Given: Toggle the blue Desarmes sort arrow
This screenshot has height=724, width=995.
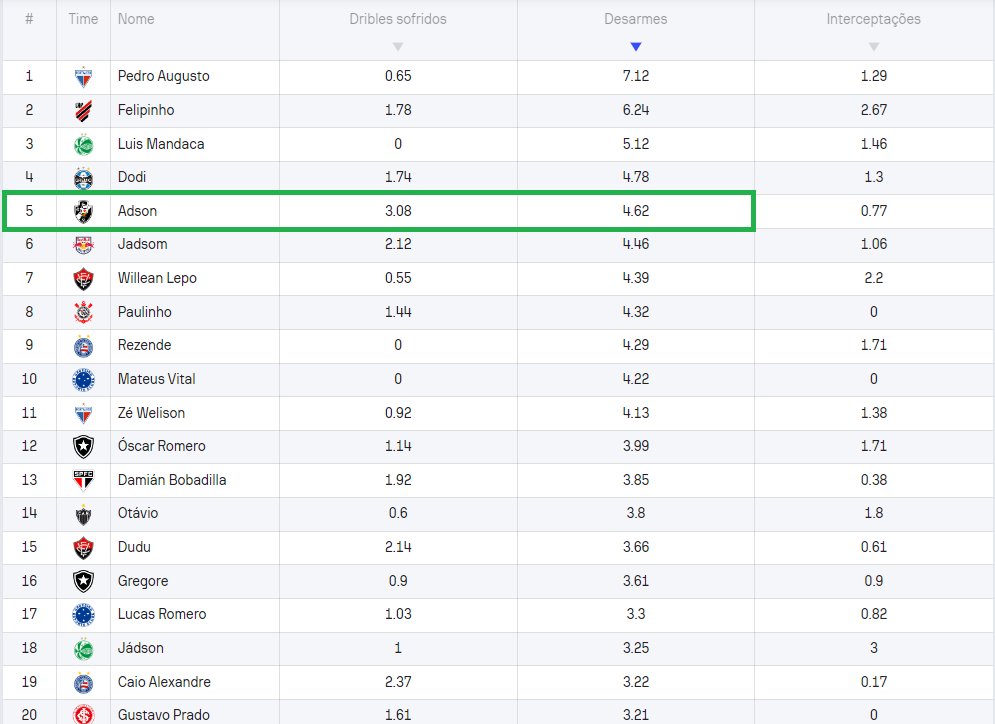Looking at the screenshot, I should (x=635, y=47).
